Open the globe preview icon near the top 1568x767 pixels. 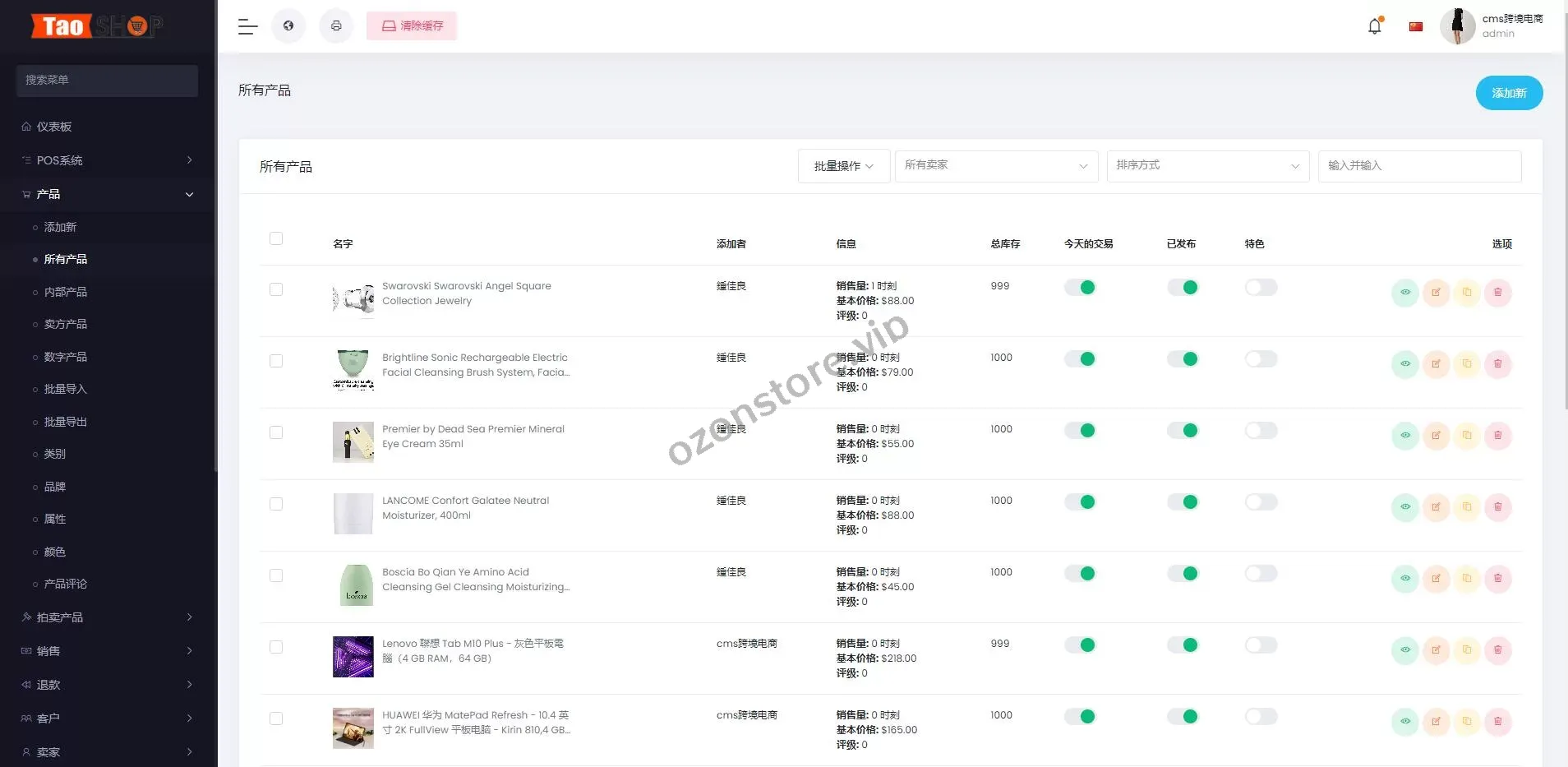click(288, 25)
